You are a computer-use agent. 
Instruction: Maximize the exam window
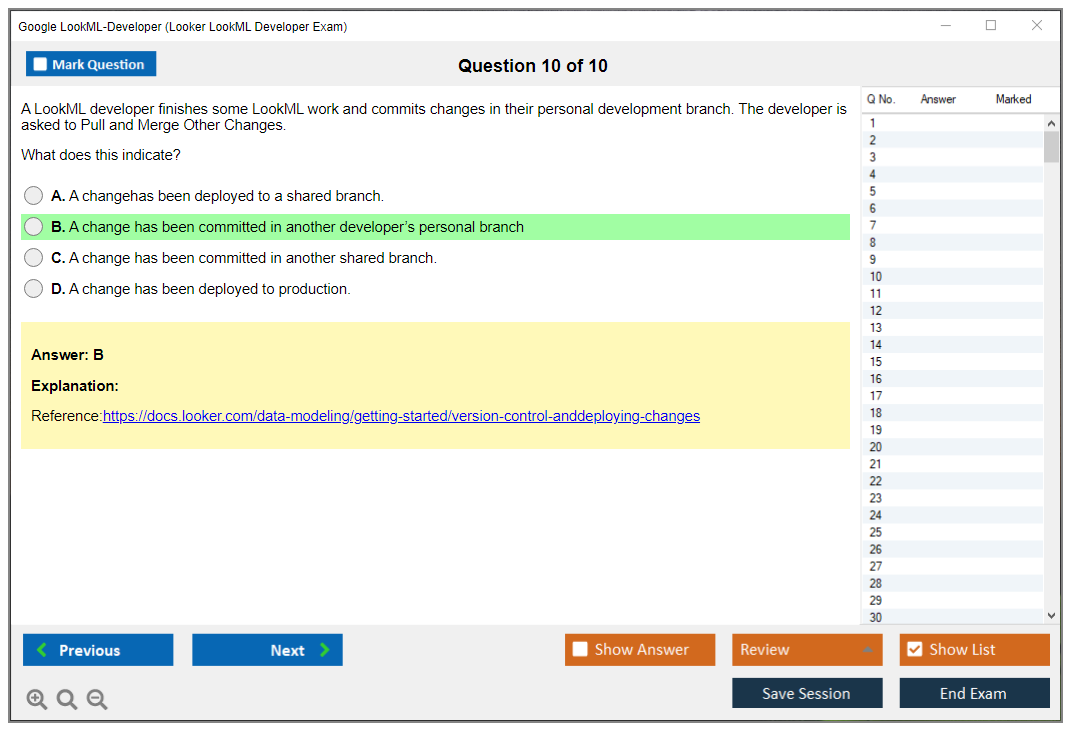(991, 26)
